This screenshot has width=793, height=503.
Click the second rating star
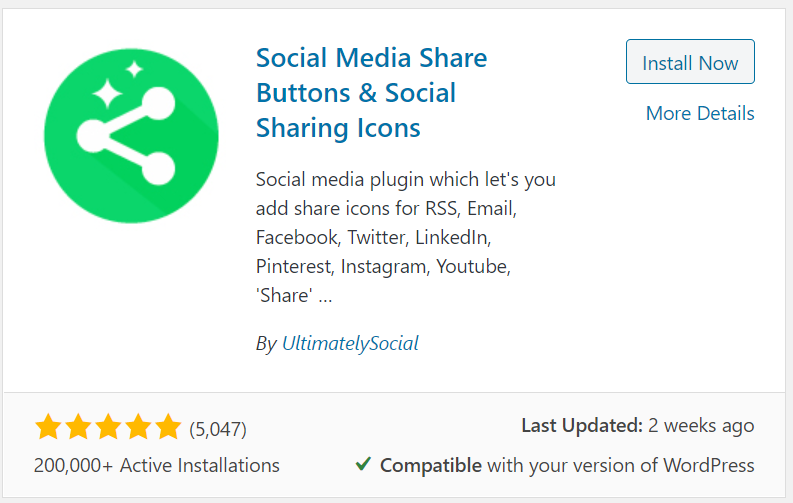pyautogui.click(x=78, y=426)
